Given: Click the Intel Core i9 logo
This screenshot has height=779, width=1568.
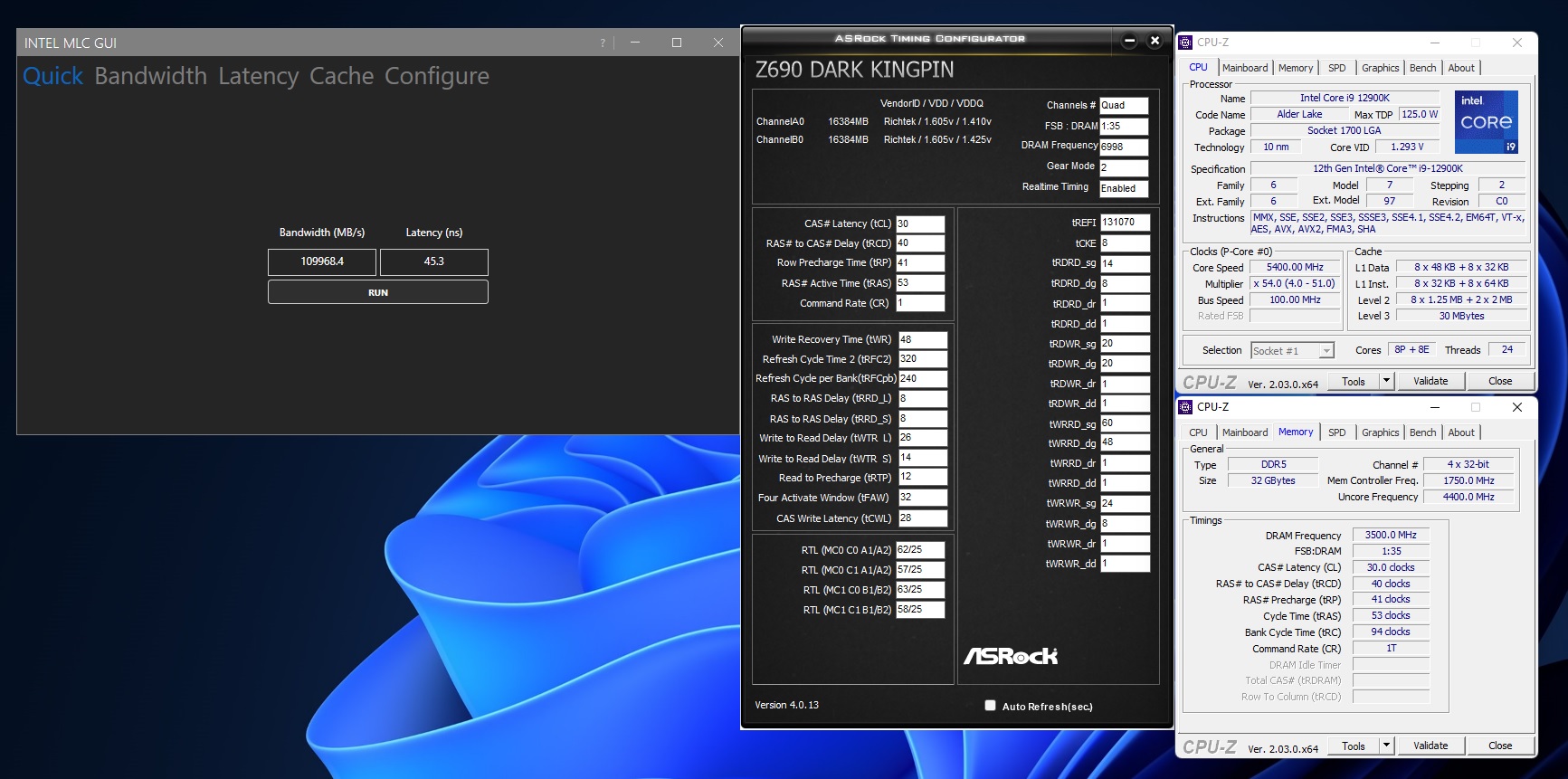Looking at the screenshot, I should coord(1486,121).
